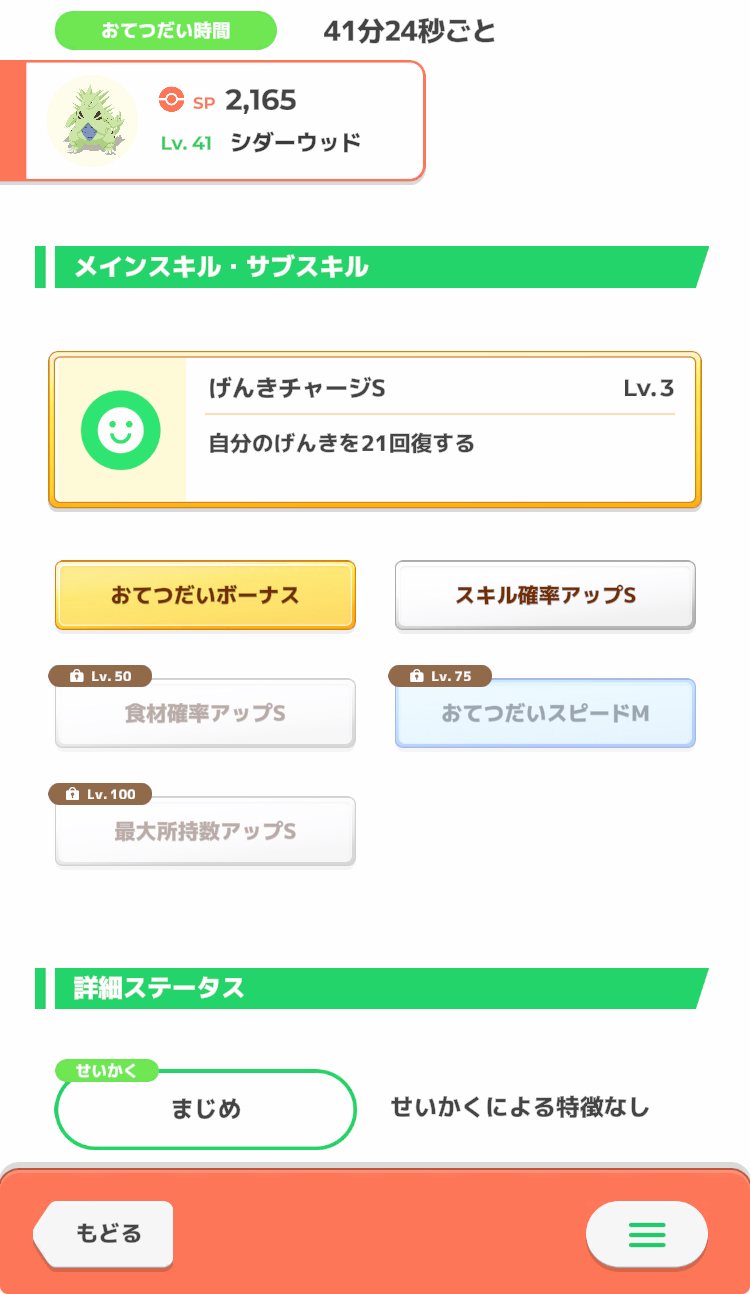Tap the シダーウッド Pokémon name
Image resolution: width=750 pixels, height=1294 pixels.
(295, 143)
